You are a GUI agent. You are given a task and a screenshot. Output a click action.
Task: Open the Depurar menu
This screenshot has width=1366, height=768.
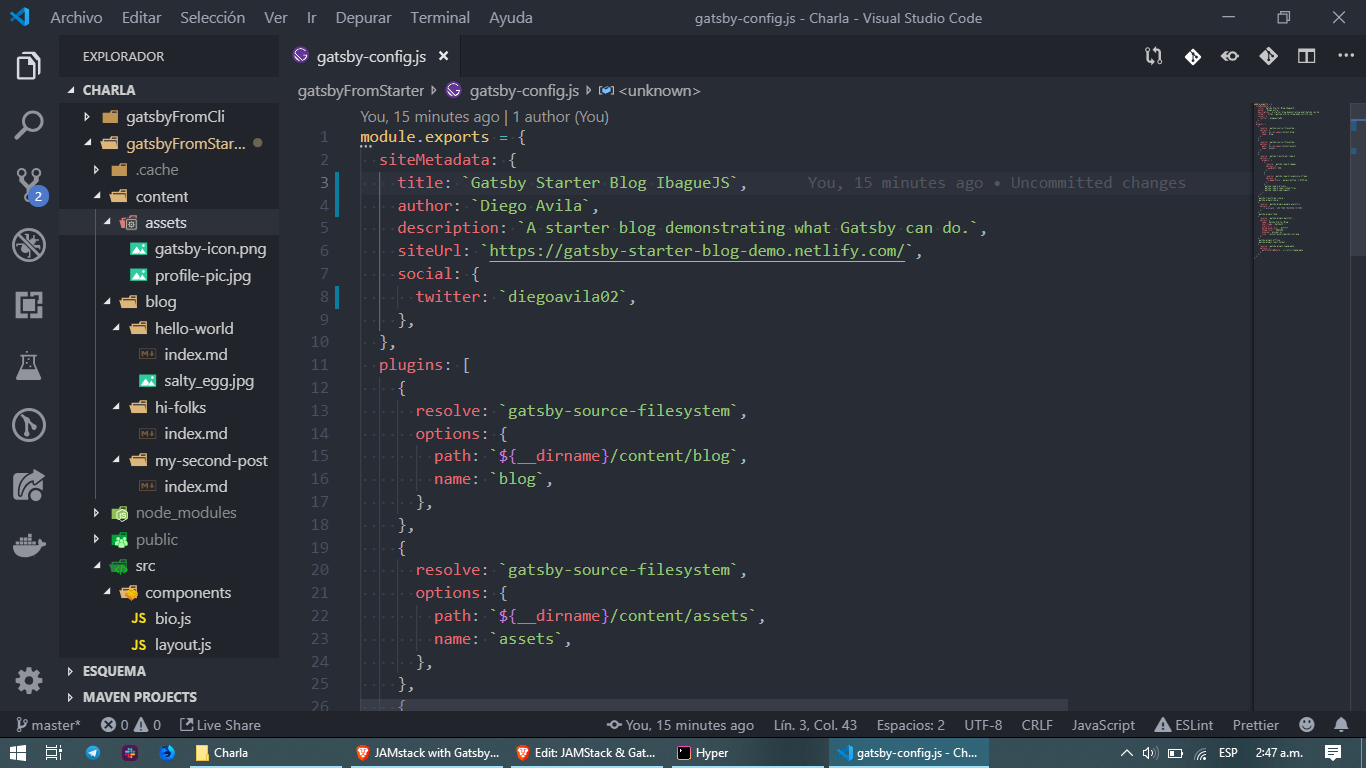pyautogui.click(x=363, y=18)
